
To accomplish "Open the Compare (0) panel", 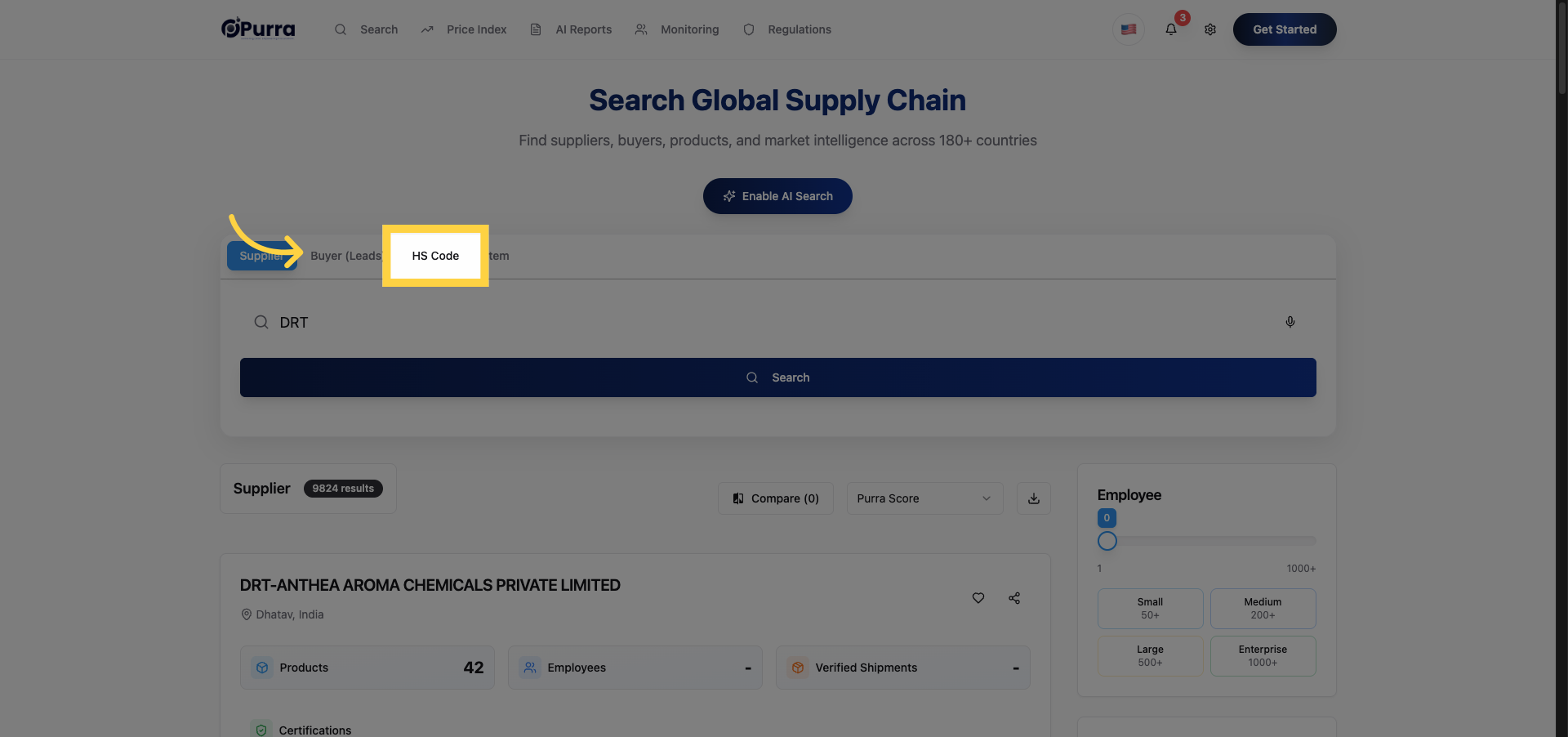I will coord(776,498).
